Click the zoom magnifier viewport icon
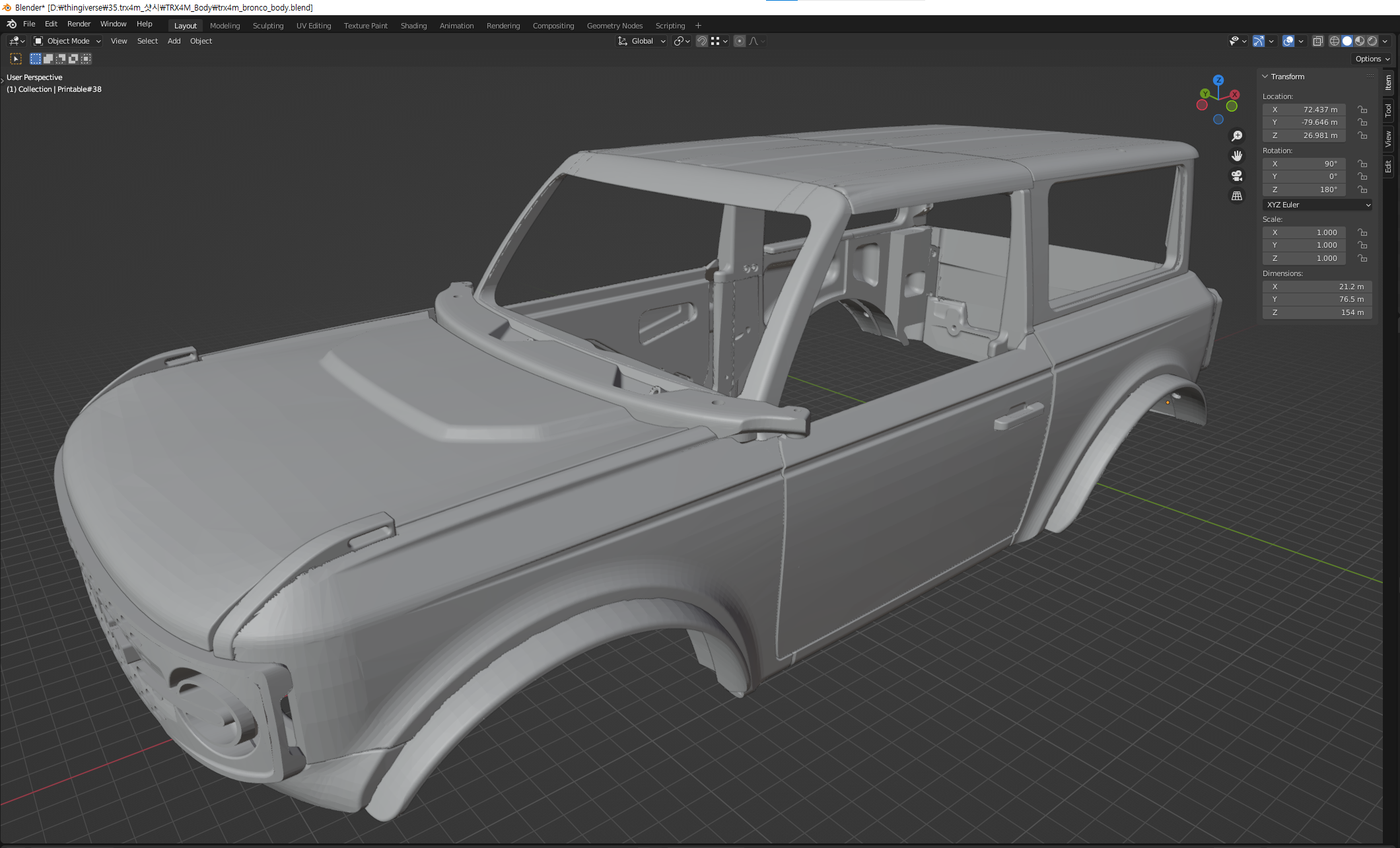 [1237, 136]
